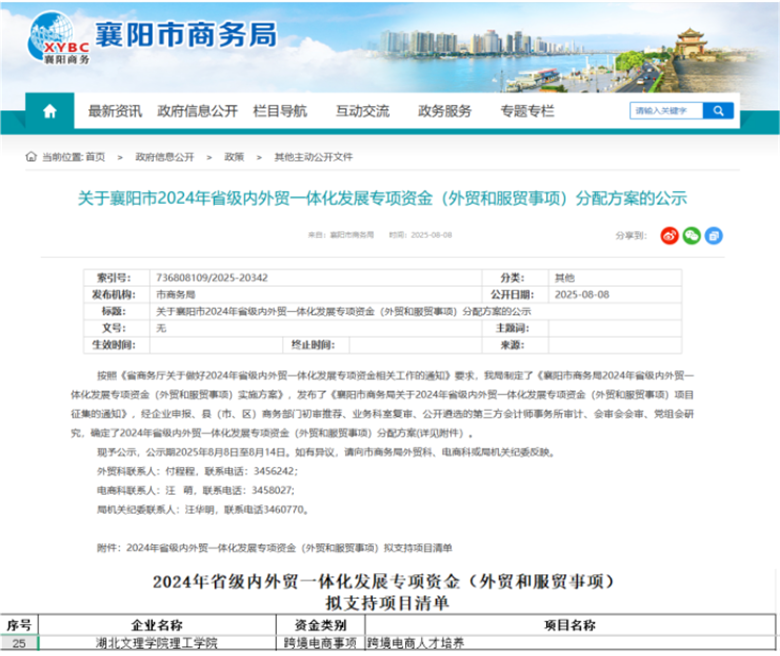The height and width of the screenshot is (656, 780).
Task: Go to 政务服务 section
Action: click(444, 111)
